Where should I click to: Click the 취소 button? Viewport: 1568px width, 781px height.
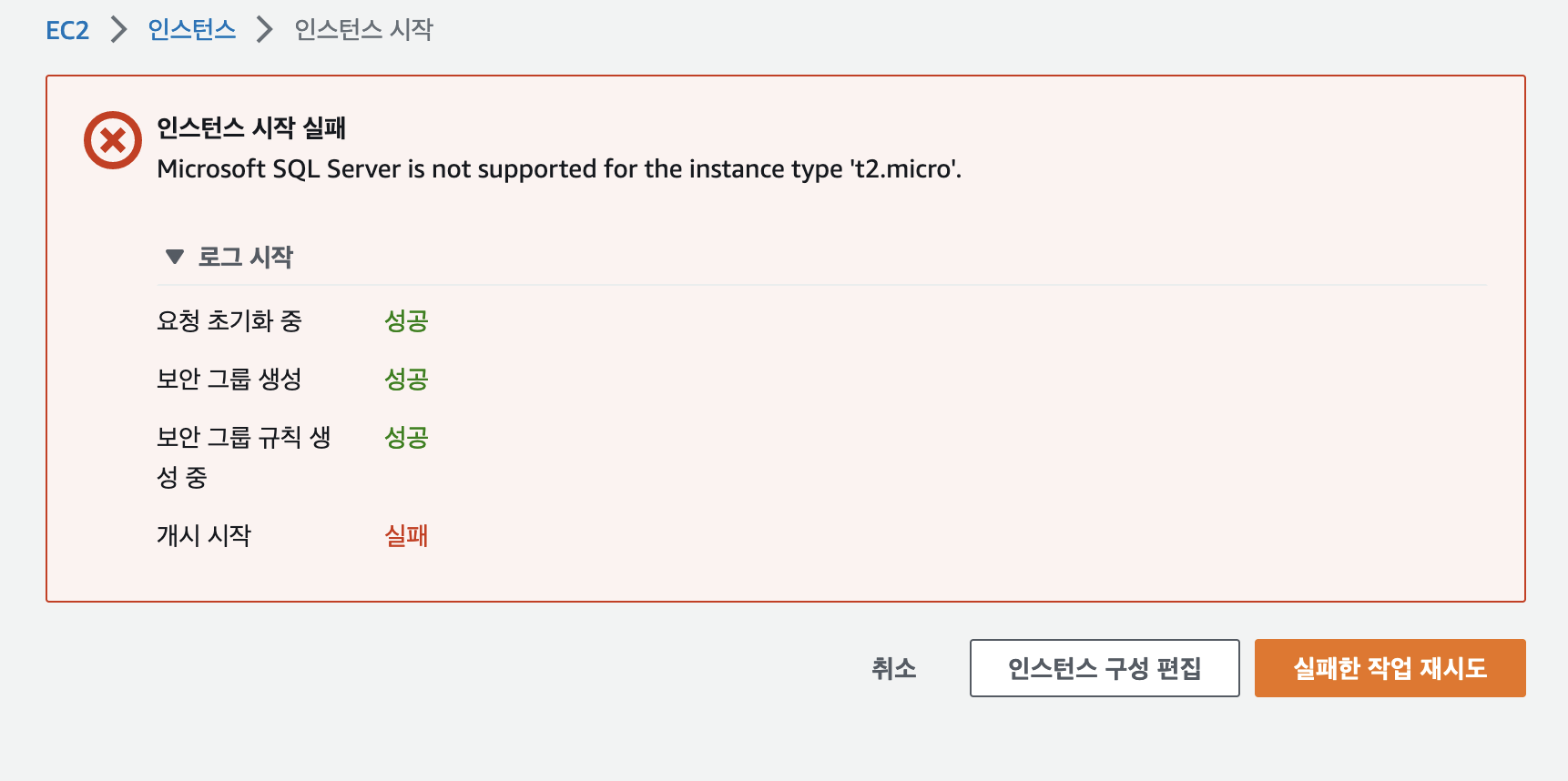(894, 668)
